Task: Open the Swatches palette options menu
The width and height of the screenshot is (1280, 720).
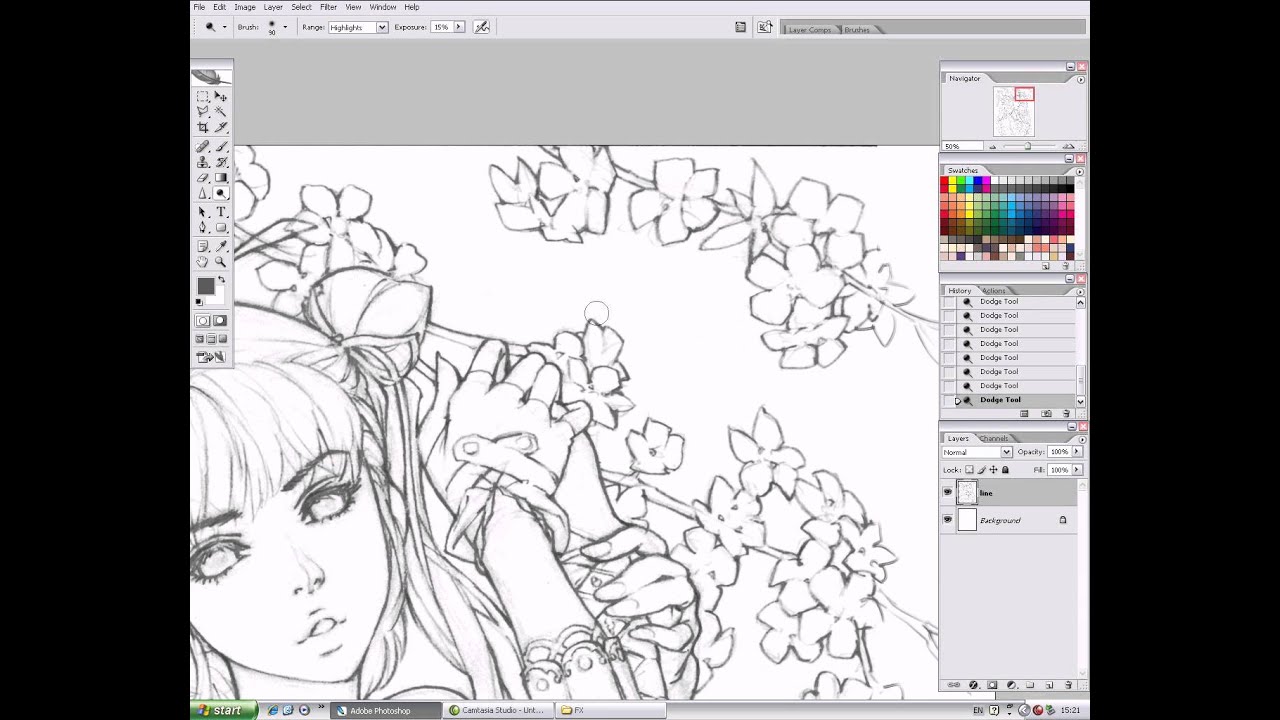Action: 1080,171
